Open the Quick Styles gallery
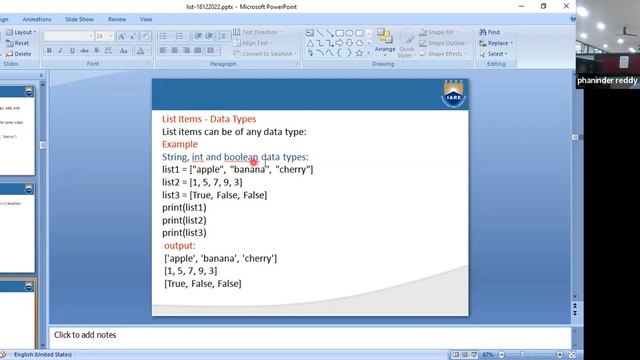Image resolution: width=640 pixels, height=360 pixels. point(407,43)
